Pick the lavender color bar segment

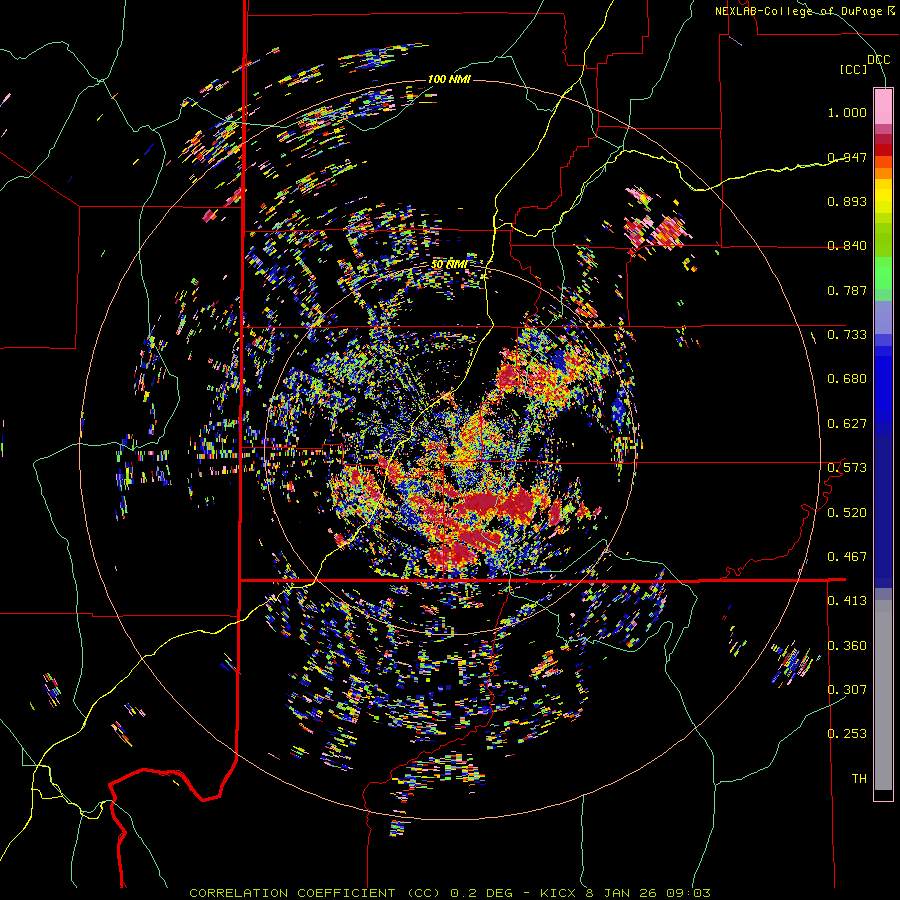[883, 317]
